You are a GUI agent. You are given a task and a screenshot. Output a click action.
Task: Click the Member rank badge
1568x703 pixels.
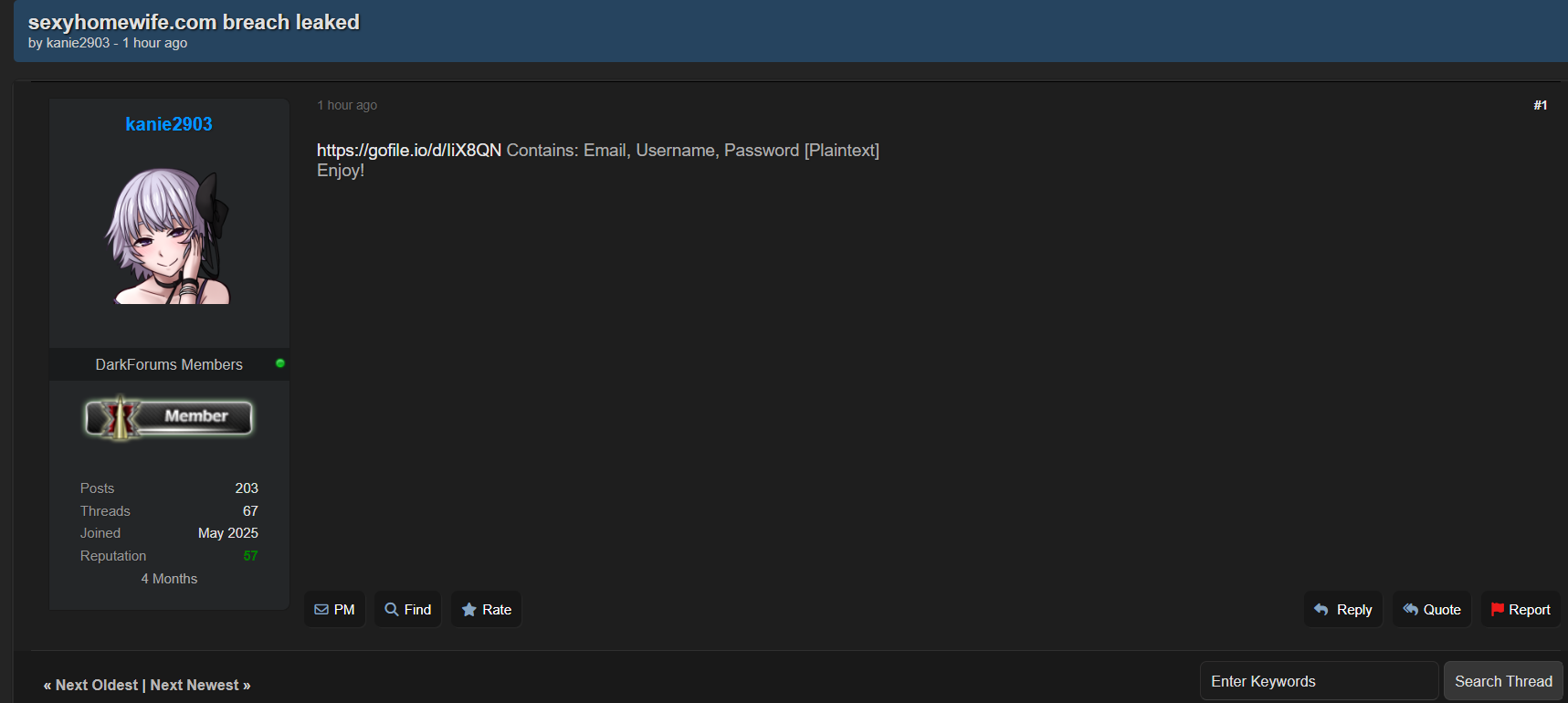169,417
